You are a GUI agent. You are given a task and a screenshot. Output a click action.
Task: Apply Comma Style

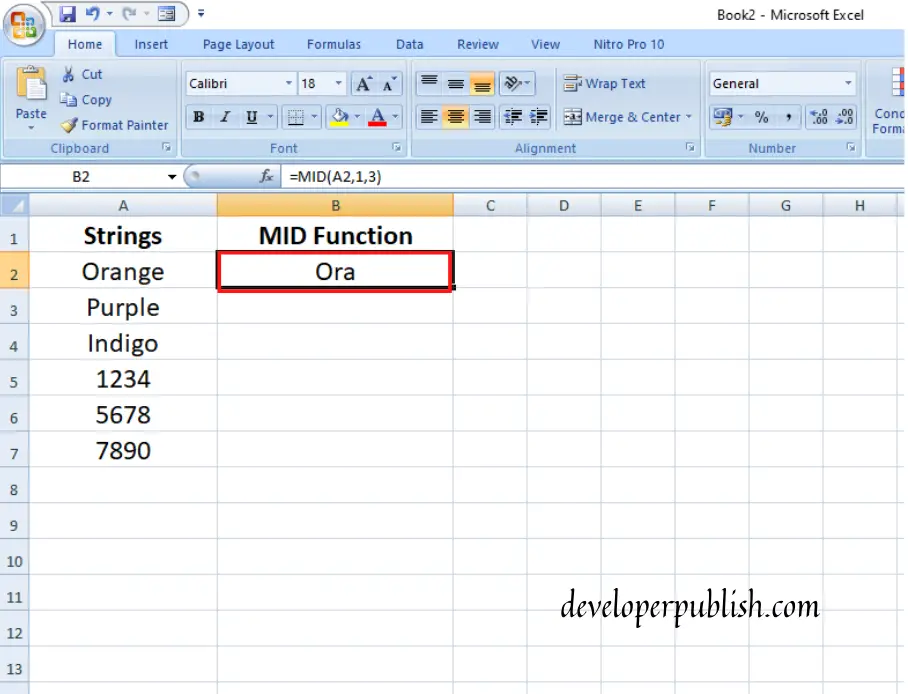(788, 117)
